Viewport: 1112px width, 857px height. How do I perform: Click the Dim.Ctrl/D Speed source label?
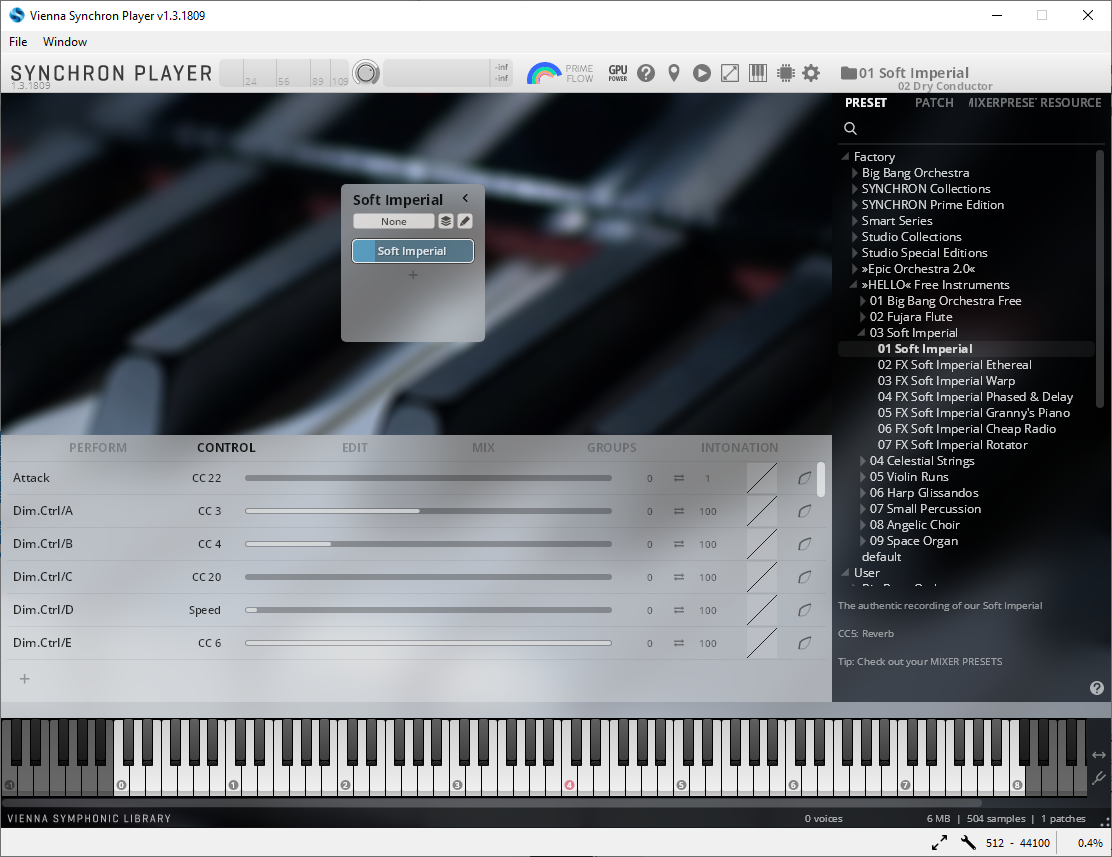tap(204, 610)
